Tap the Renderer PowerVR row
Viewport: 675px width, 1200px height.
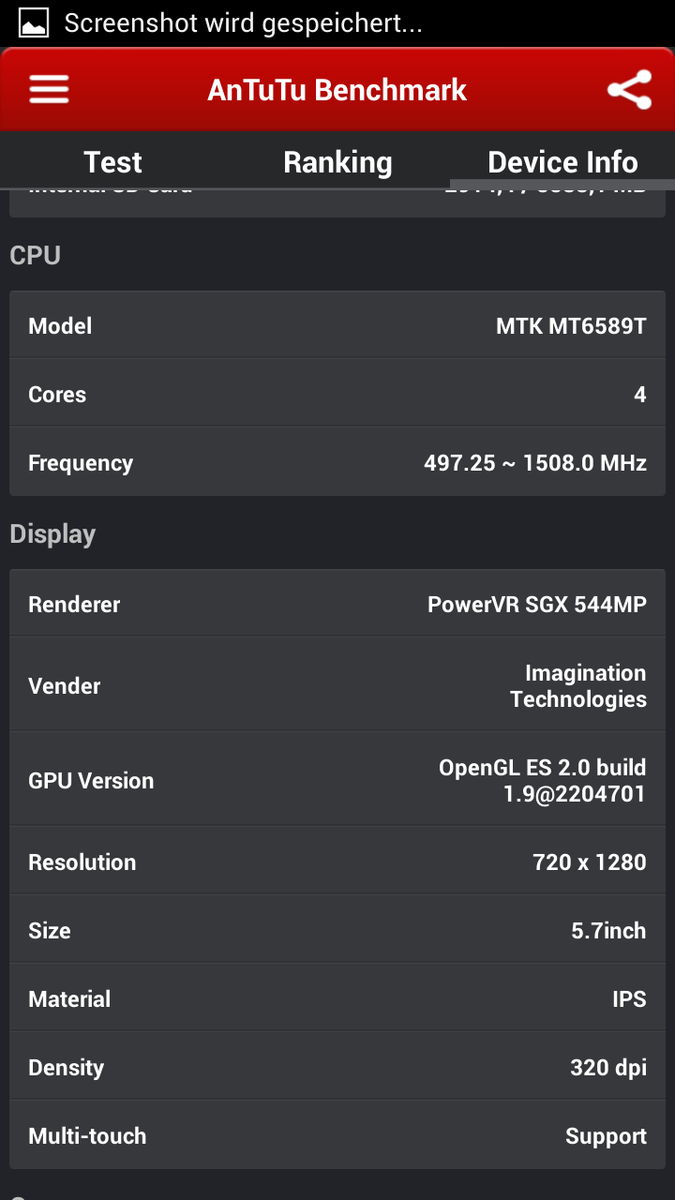tap(337, 604)
